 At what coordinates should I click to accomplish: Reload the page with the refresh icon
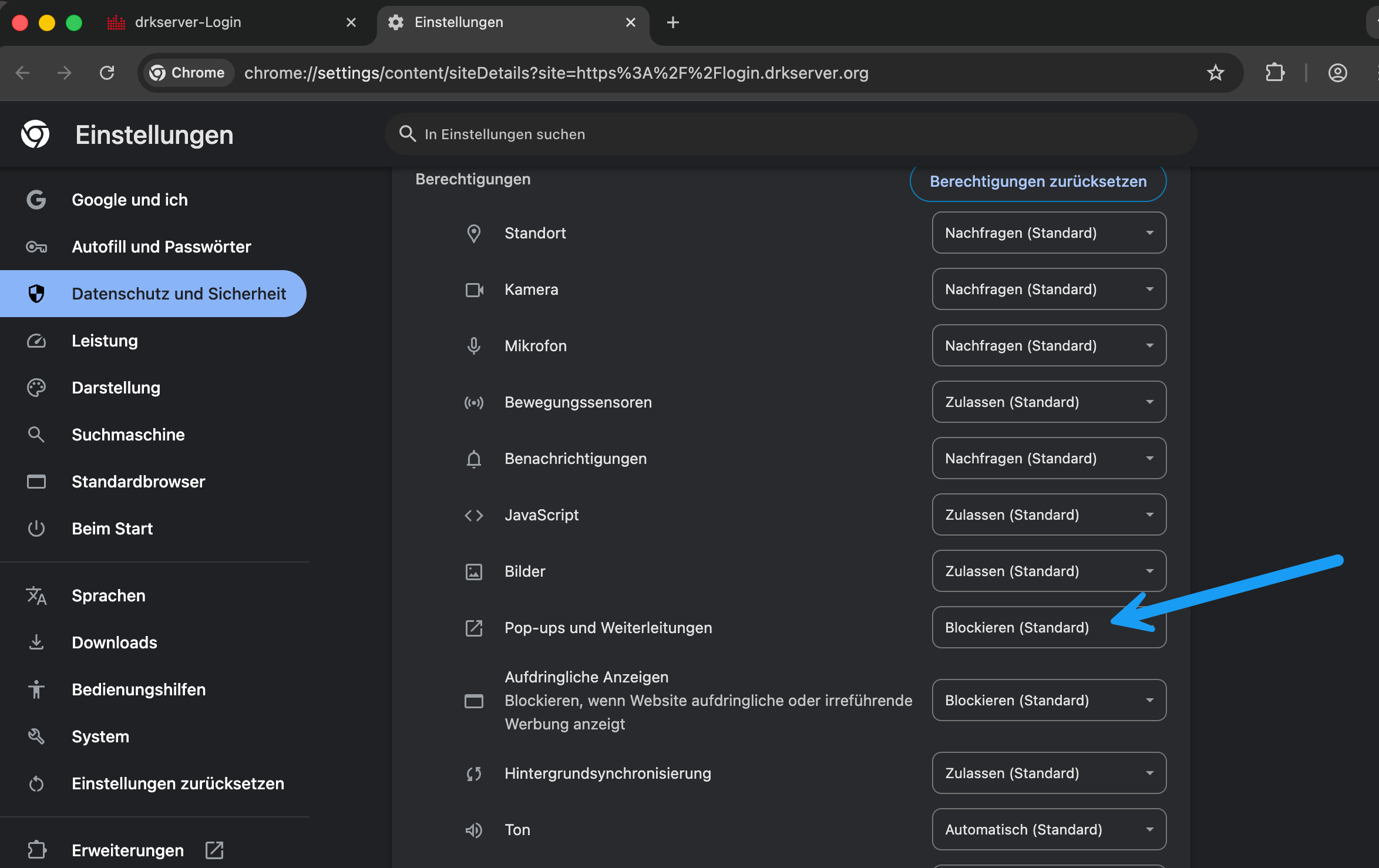click(x=107, y=73)
